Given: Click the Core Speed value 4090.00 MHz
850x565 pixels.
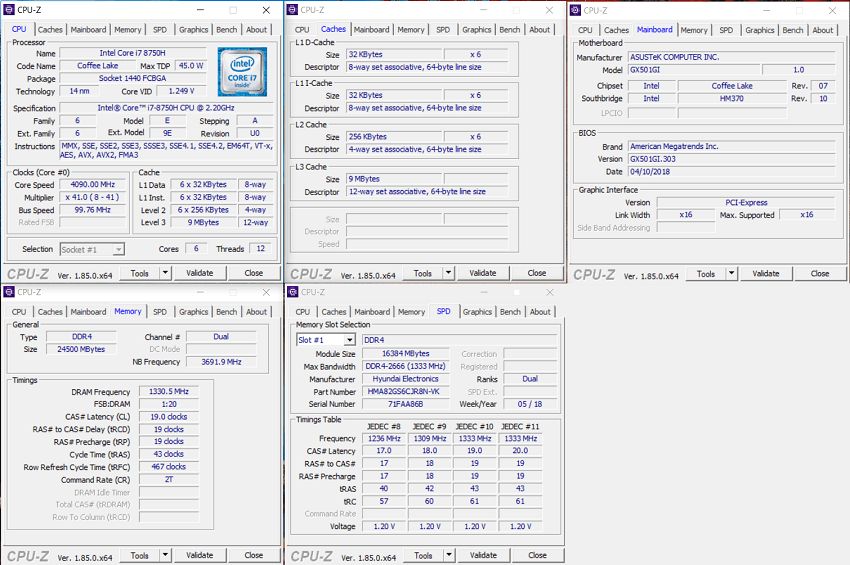Looking at the screenshot, I should (x=93, y=185).
